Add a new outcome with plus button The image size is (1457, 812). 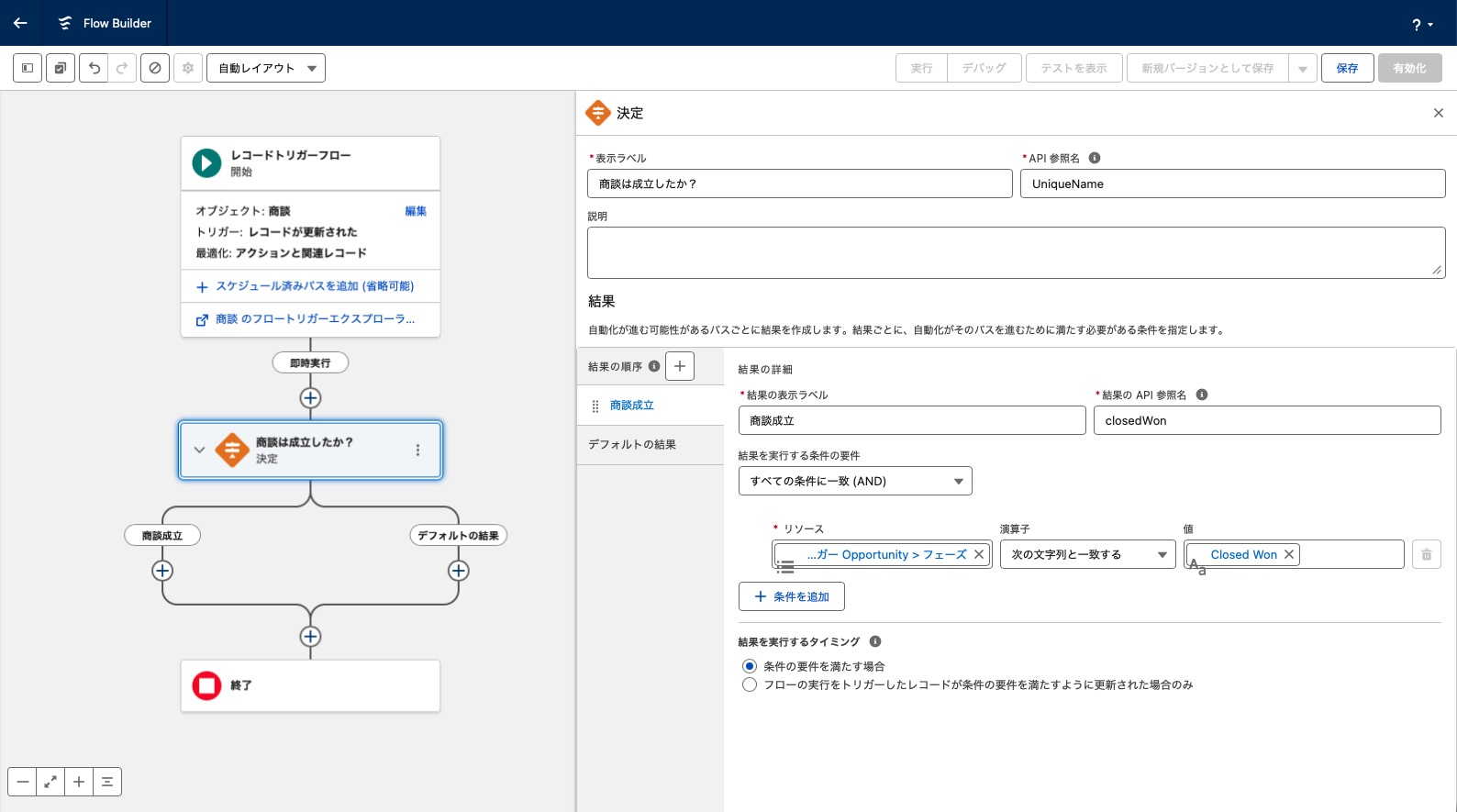pyautogui.click(x=680, y=366)
